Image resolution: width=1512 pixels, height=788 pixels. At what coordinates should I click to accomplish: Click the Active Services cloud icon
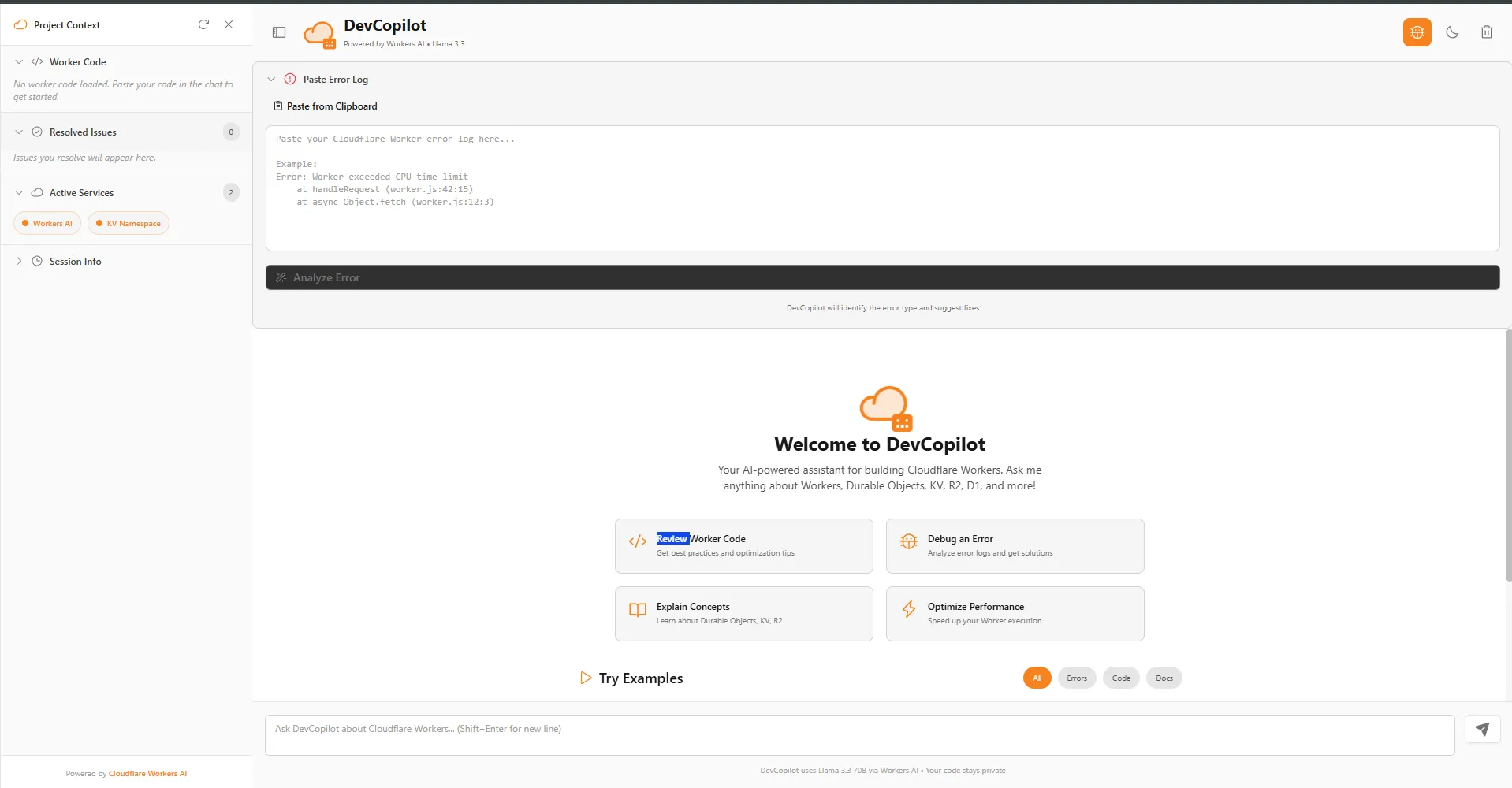click(x=37, y=192)
